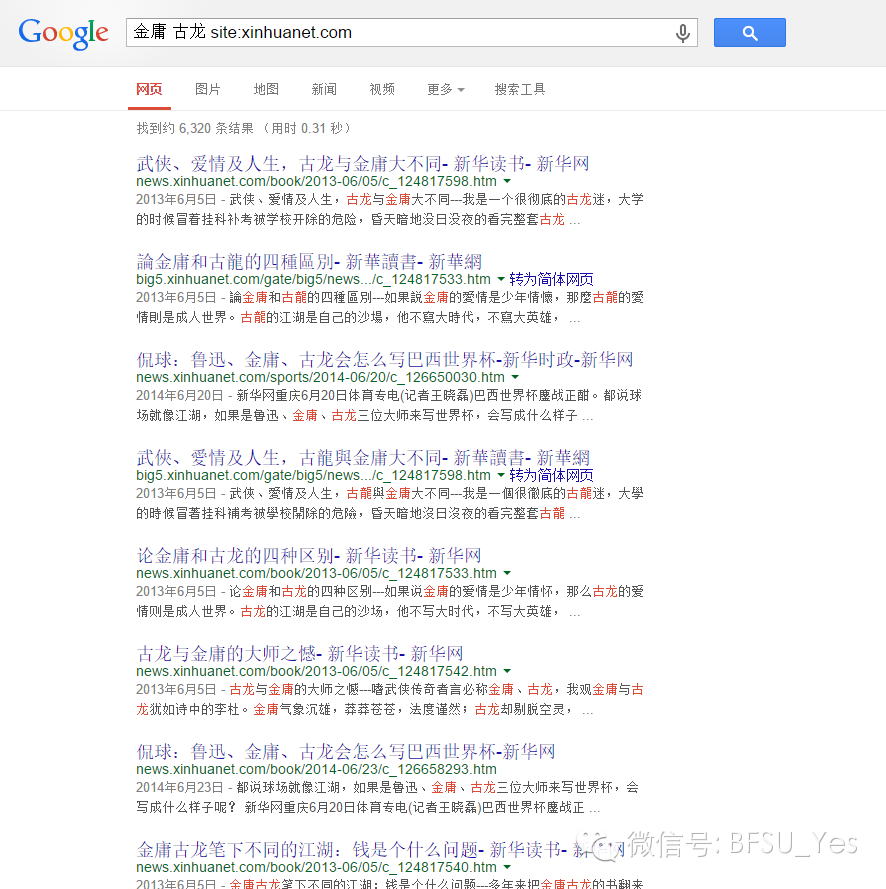Activate voice search microphone icon
Viewport: 886px width, 889px height.
pyautogui.click(x=682, y=33)
